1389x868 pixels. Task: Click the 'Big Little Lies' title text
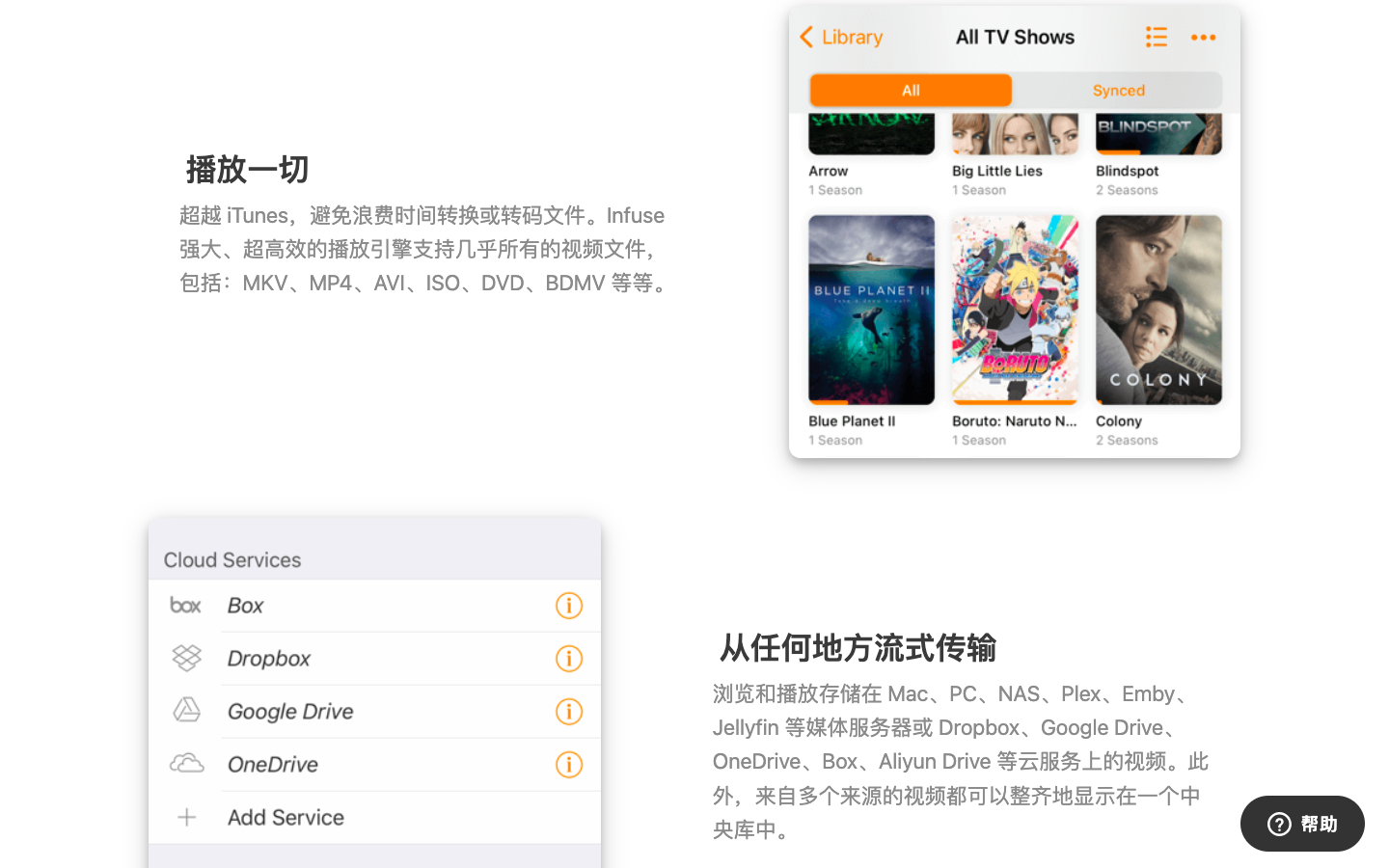[996, 171]
